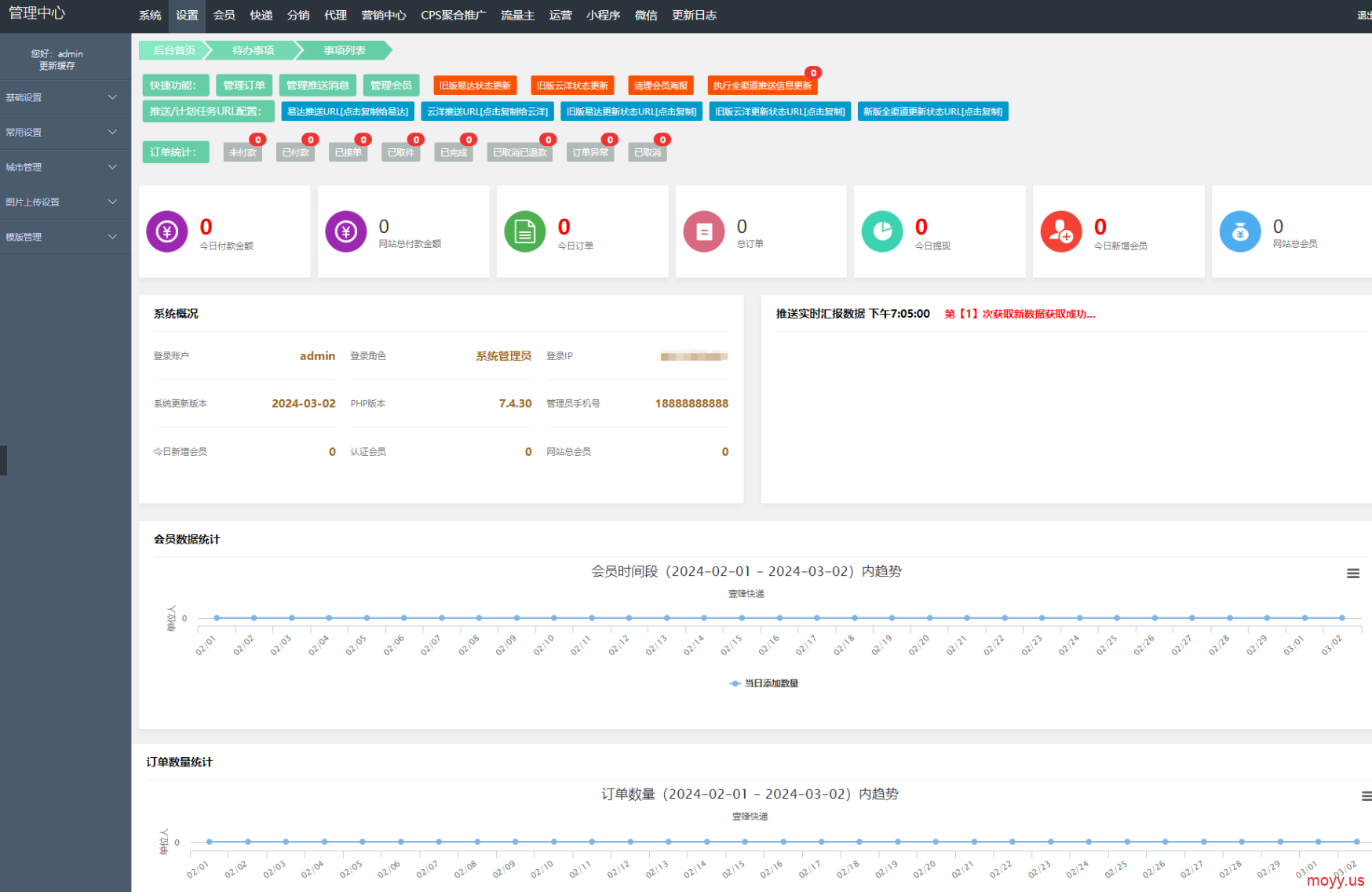The height and width of the screenshot is (892, 1372).
Task: Open the 代理 top menu
Action: click(x=335, y=16)
